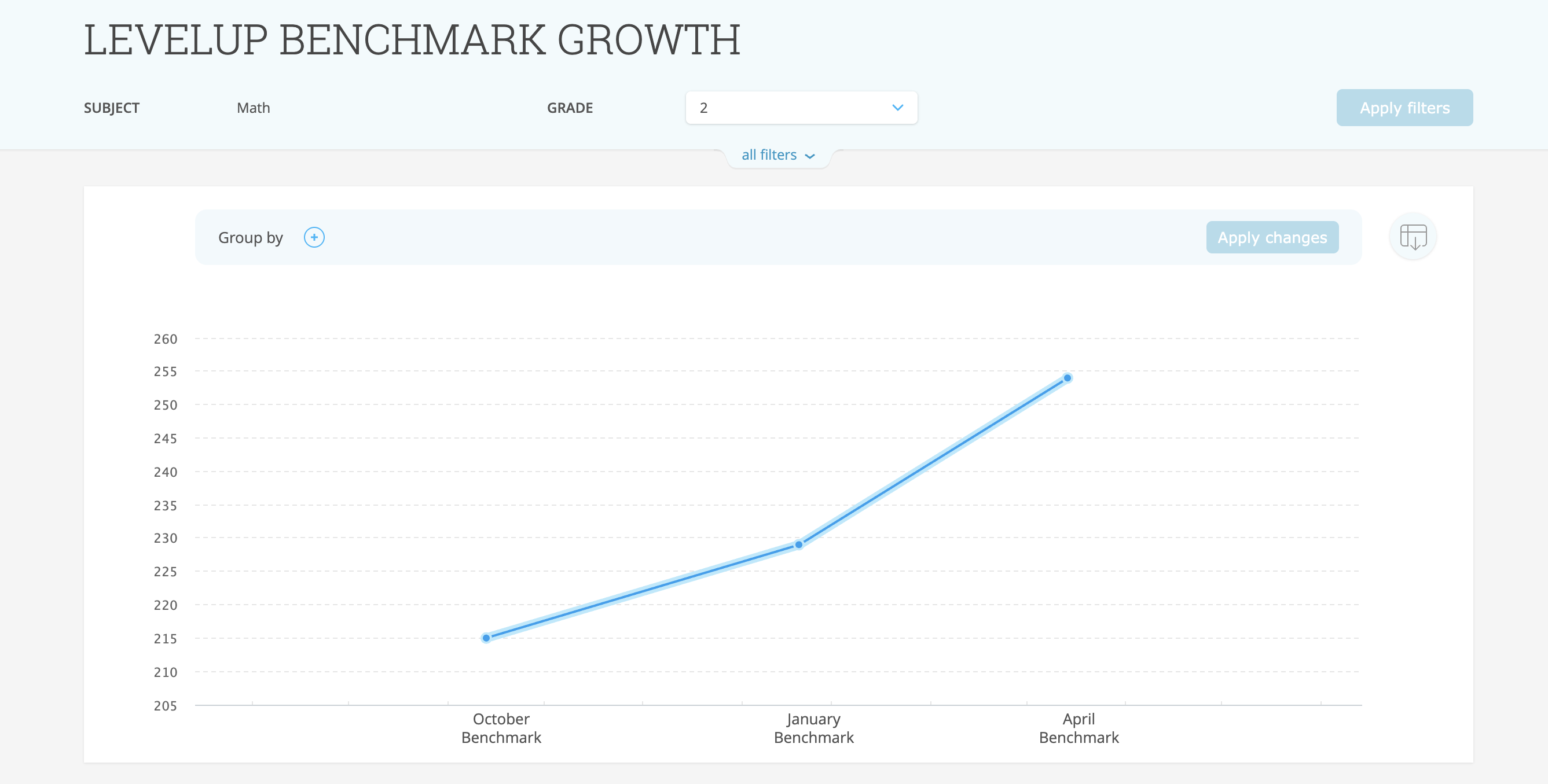This screenshot has width=1548, height=784.
Task: Click the 260 y-axis value
Action: 165,339
